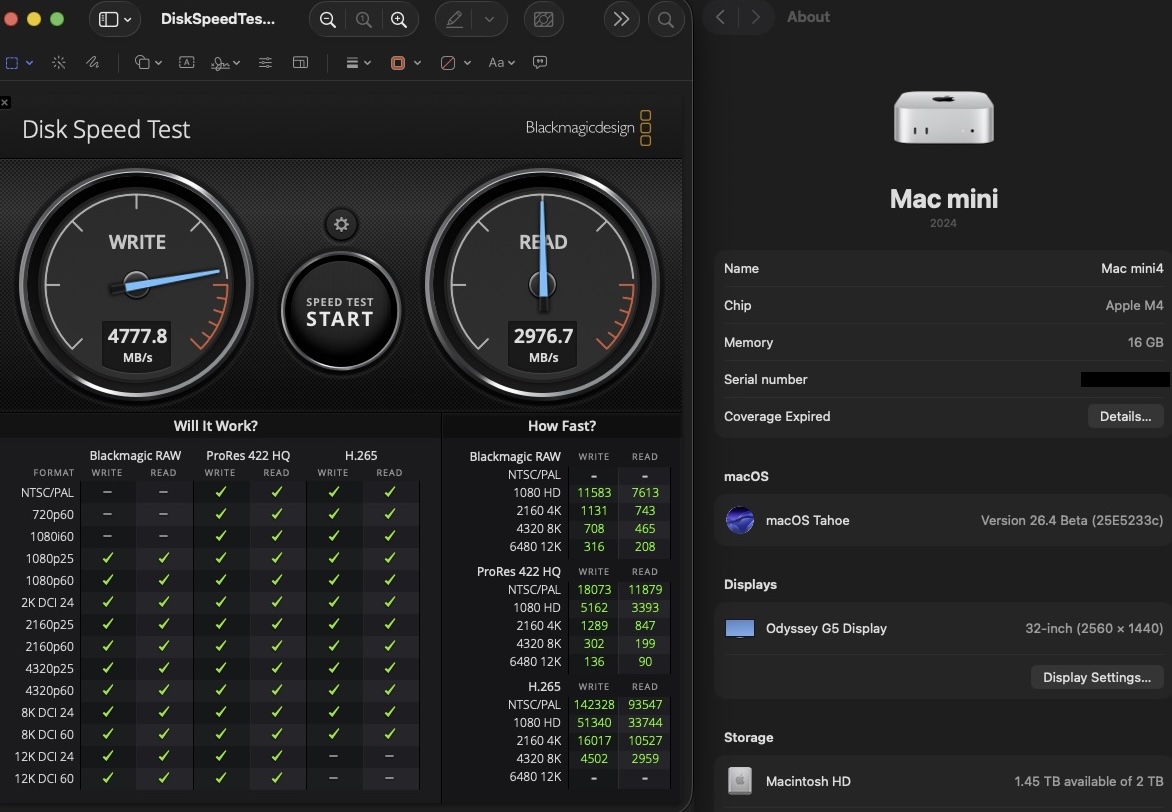
Task: Click the version 26.4 Beta text
Action: [x=1072, y=520]
